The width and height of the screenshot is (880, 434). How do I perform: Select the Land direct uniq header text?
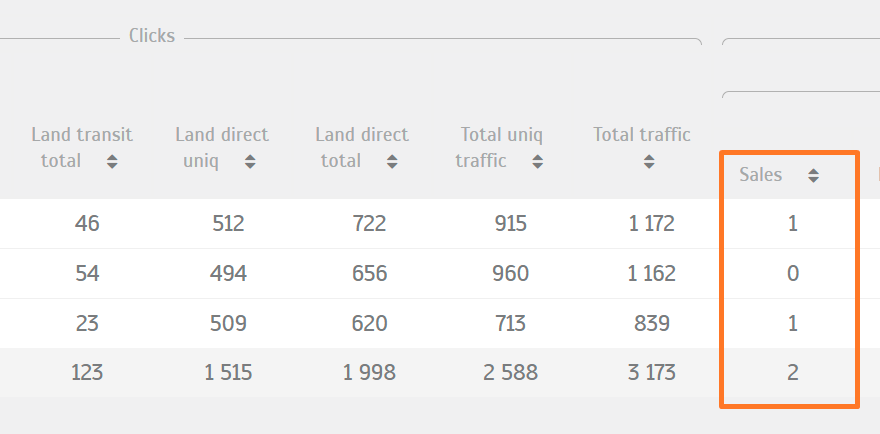coord(222,148)
